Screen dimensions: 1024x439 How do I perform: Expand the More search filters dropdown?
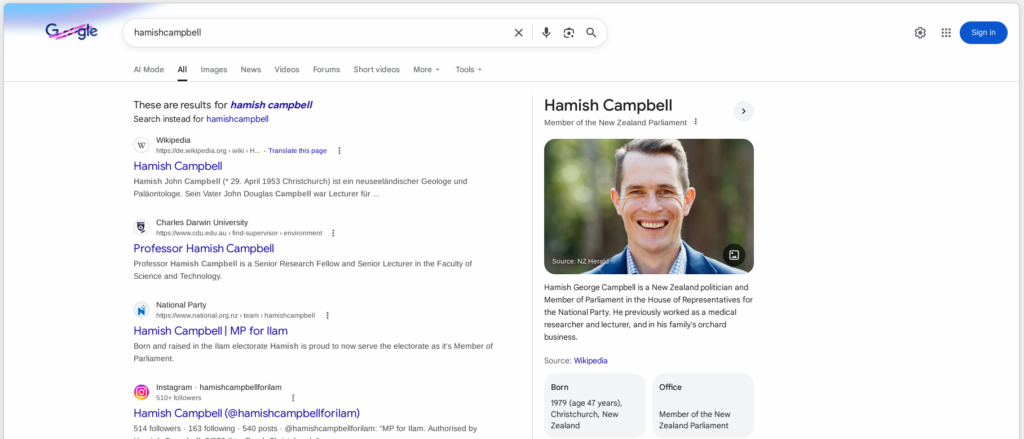coord(425,70)
